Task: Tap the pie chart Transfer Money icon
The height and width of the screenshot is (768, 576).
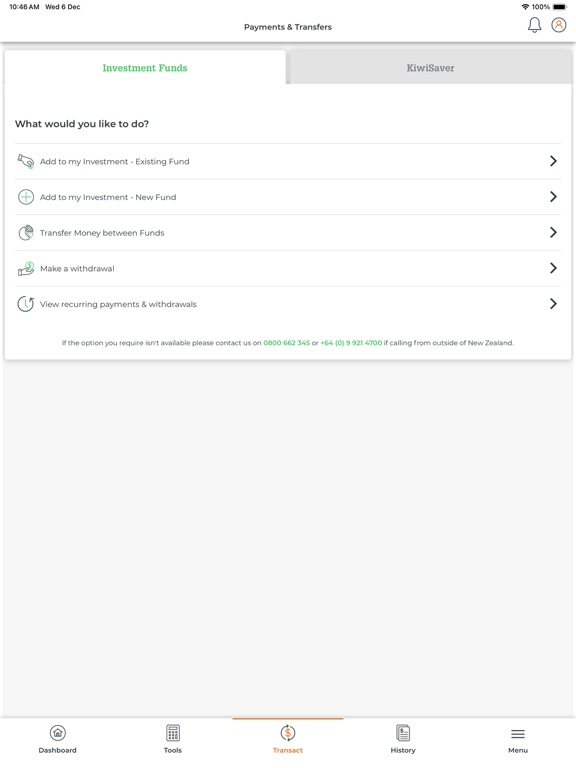Action: 25,233
